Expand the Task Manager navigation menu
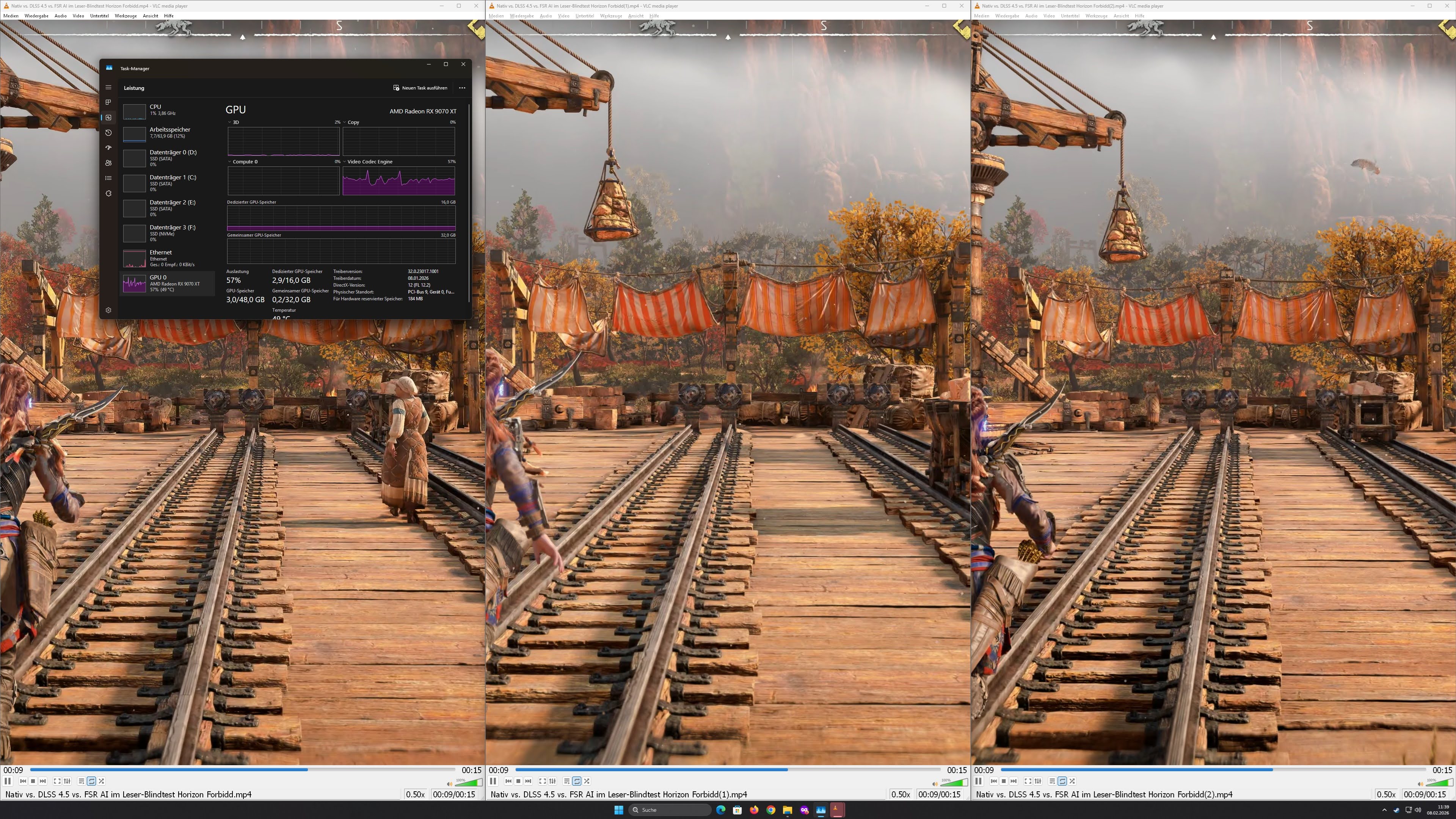Image resolution: width=1456 pixels, height=819 pixels. pyautogui.click(x=108, y=88)
